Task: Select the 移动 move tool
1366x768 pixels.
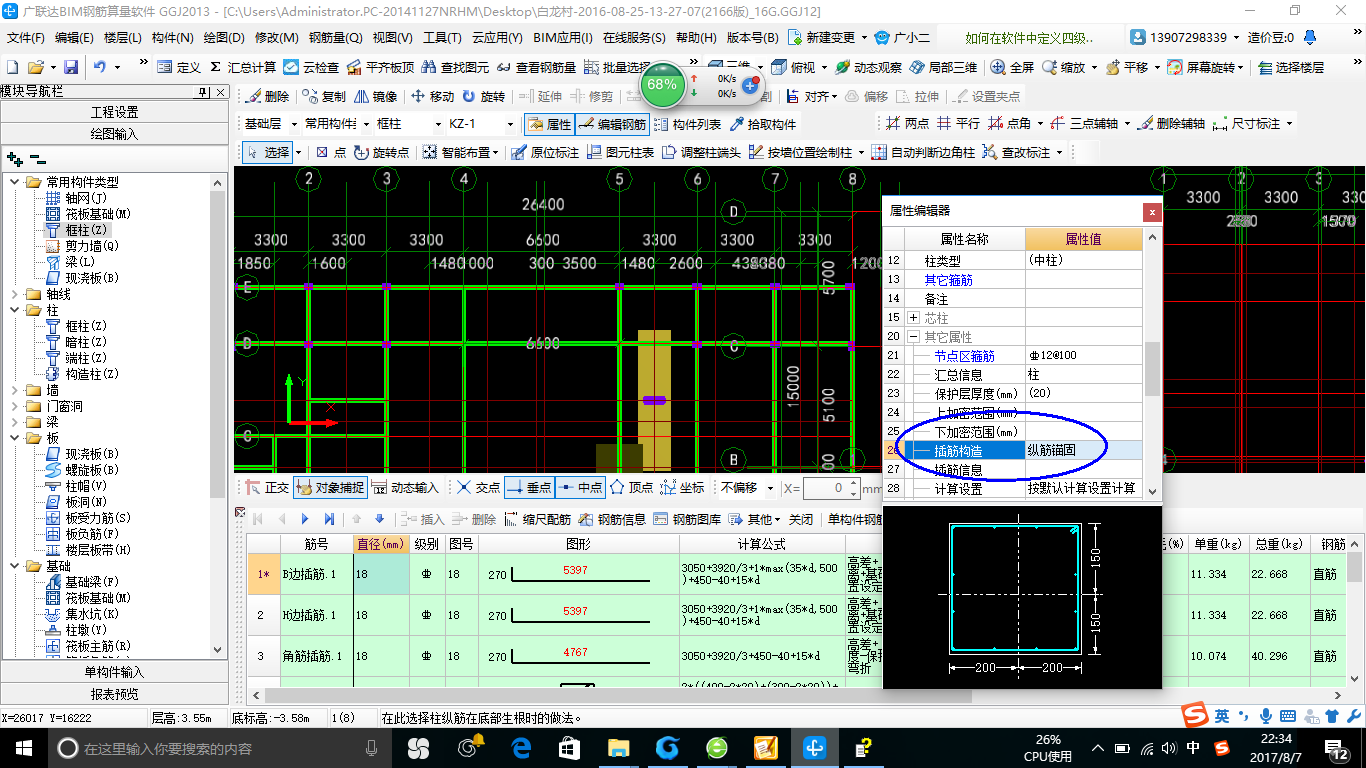Action: tap(432, 96)
